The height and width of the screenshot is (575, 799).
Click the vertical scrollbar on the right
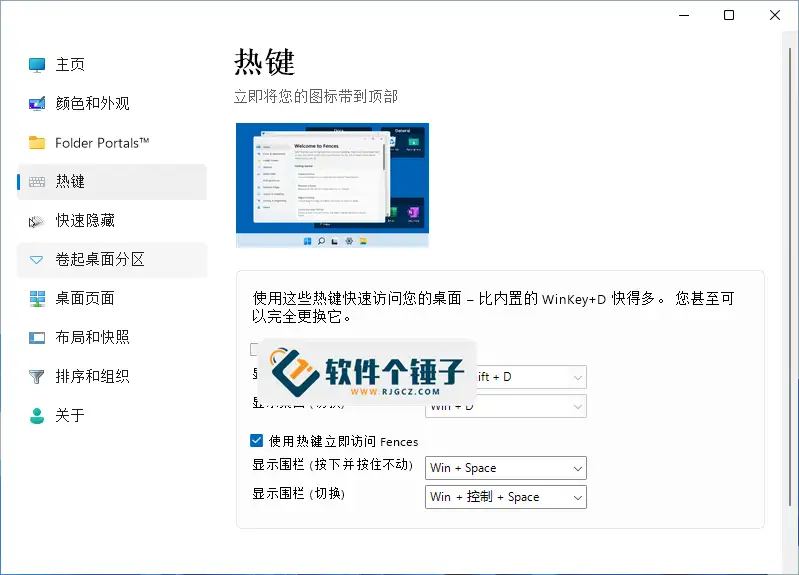(x=790, y=275)
